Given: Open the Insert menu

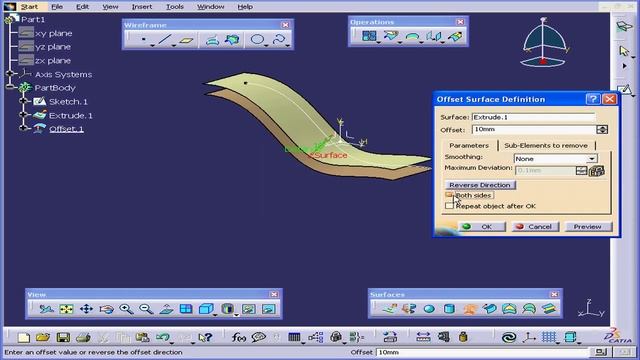Looking at the screenshot, I should 142,7.
